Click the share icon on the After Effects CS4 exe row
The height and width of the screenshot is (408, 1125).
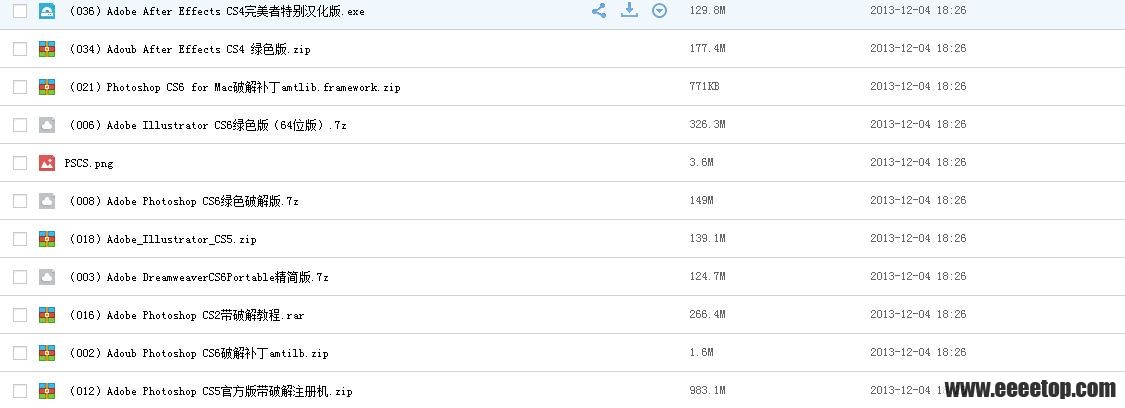coord(598,11)
